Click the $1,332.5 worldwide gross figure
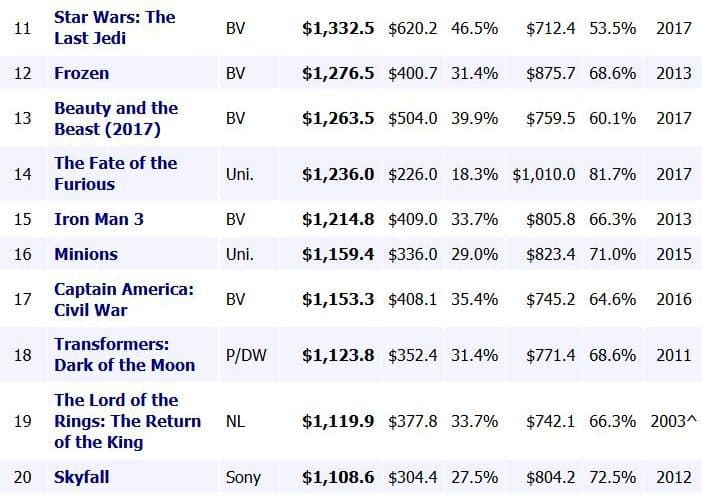Screen dimensions: 702x504 (338, 28)
